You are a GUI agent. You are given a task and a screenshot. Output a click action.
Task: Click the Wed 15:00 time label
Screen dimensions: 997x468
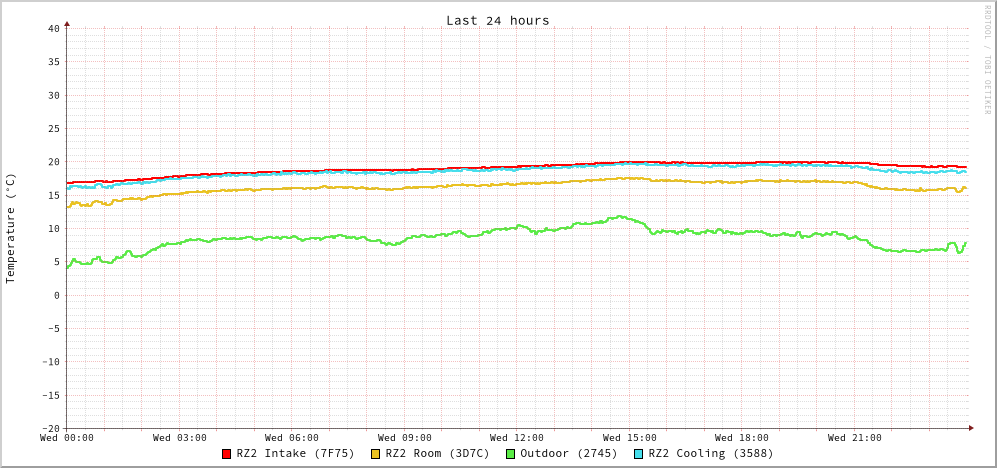coord(630,438)
